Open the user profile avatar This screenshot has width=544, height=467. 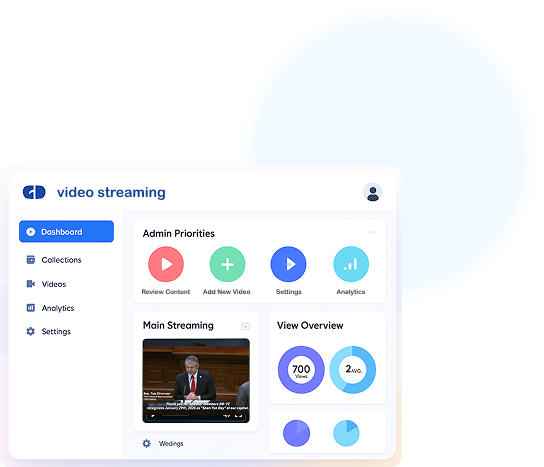[373, 192]
